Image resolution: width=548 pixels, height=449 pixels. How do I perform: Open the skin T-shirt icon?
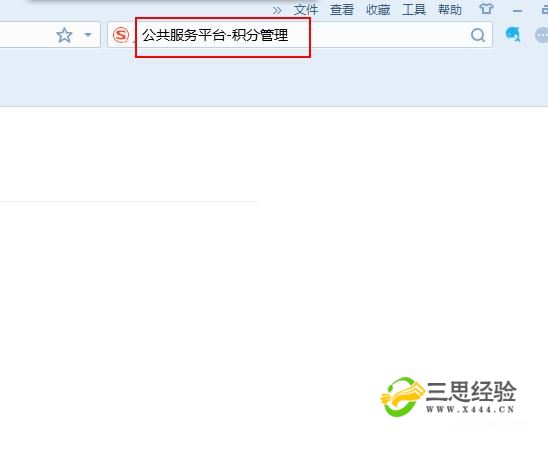(x=486, y=9)
